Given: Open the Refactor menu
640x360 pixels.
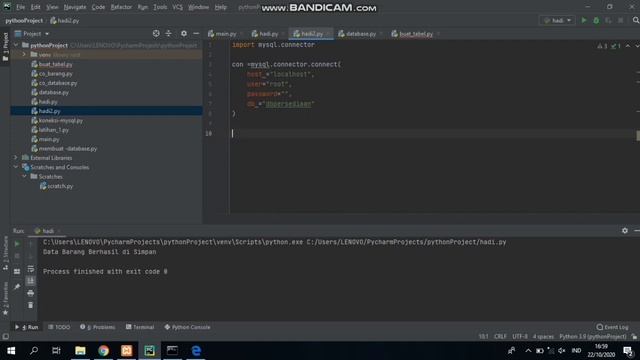Looking at the screenshot, I should (x=121, y=7).
